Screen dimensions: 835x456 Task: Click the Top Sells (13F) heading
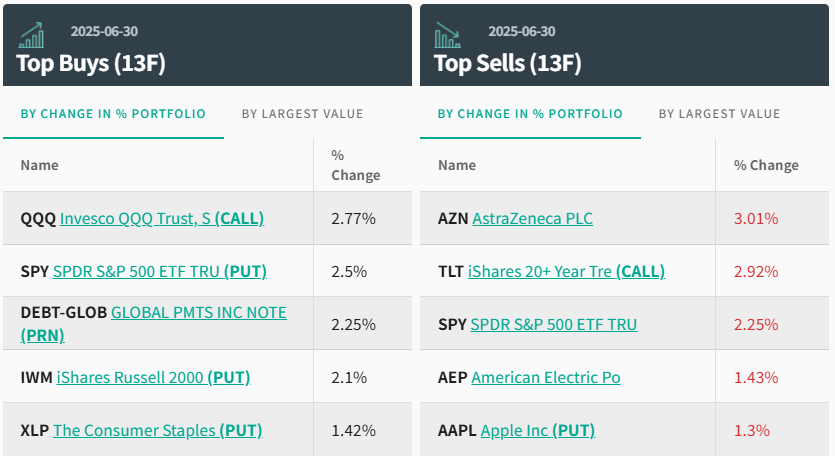pos(507,63)
